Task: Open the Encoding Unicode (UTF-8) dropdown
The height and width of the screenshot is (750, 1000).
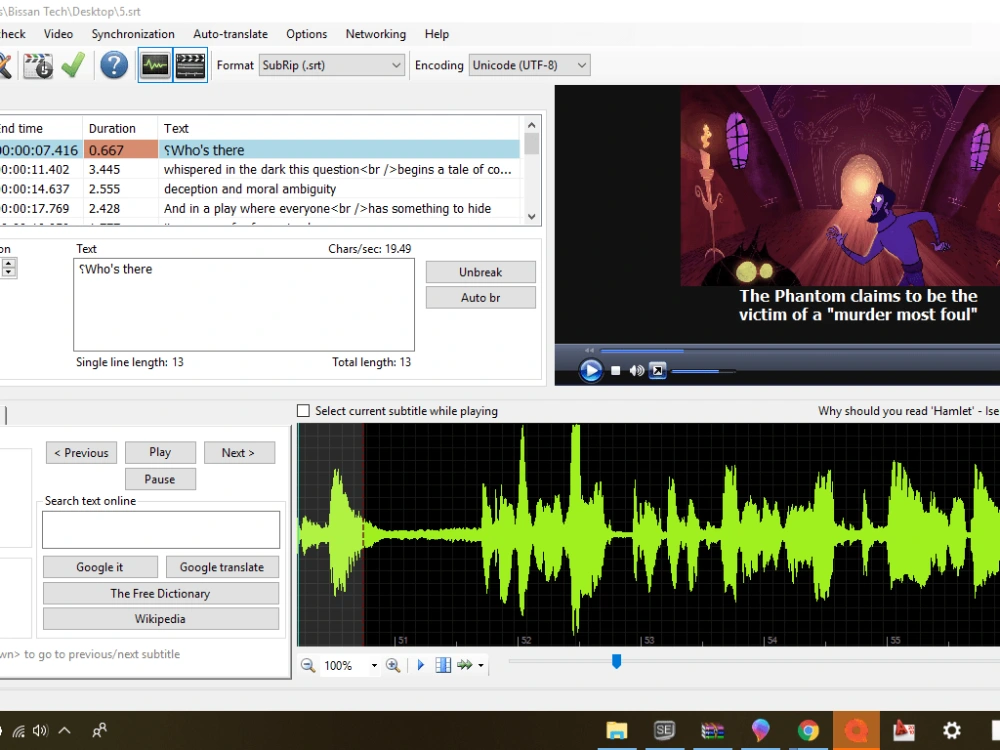Action: [529, 65]
